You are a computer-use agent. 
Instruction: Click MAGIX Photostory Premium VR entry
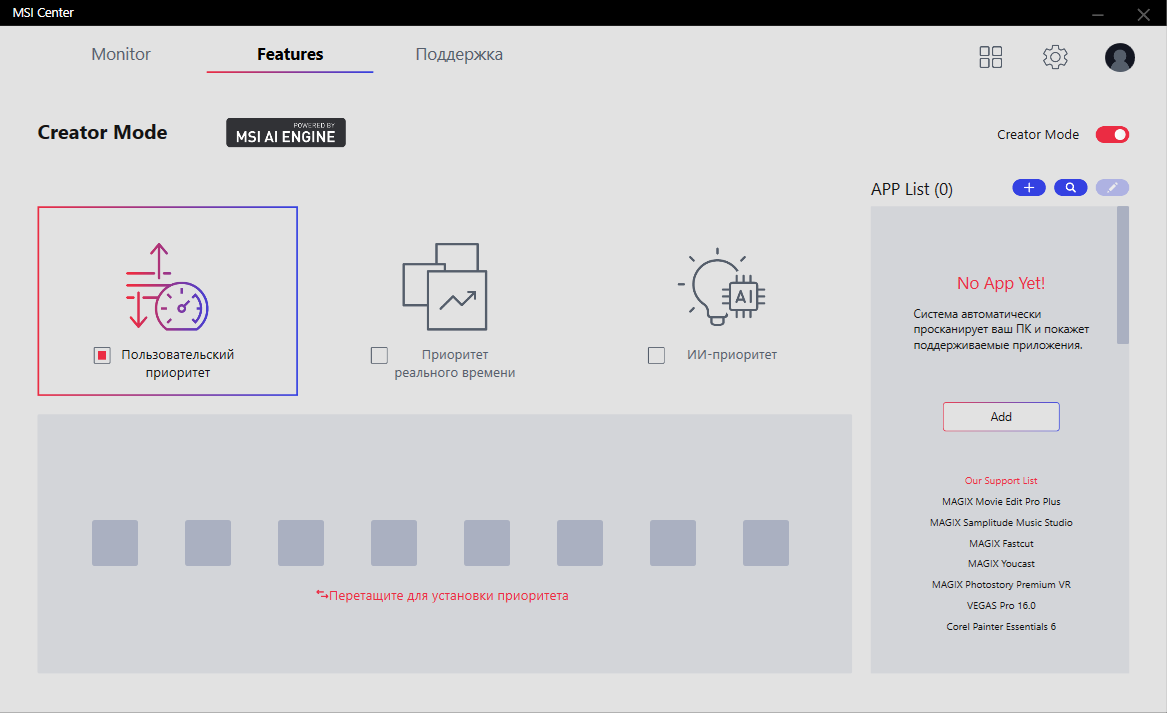click(1001, 584)
